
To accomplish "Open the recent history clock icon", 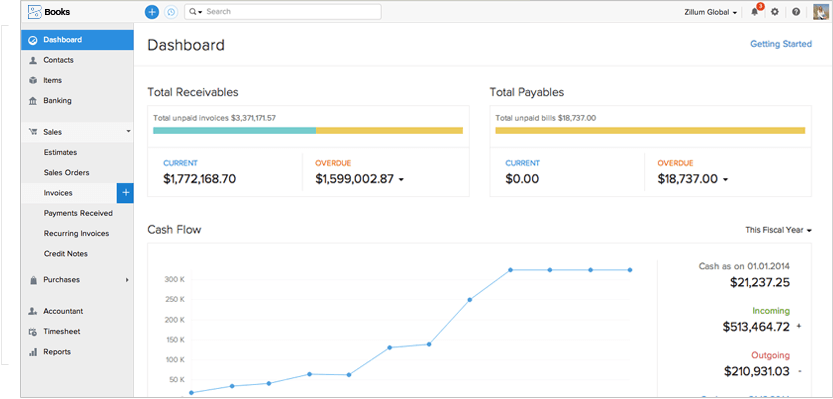I will pyautogui.click(x=171, y=12).
